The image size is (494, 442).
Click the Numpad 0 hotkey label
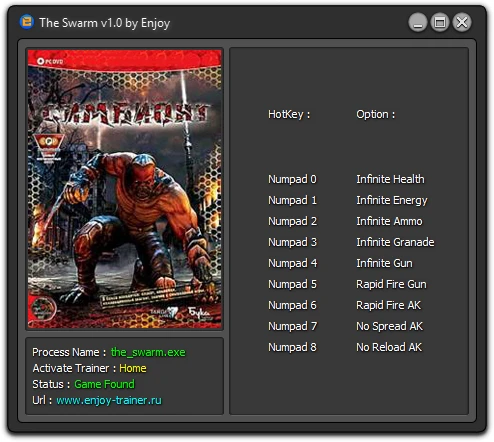(292, 179)
